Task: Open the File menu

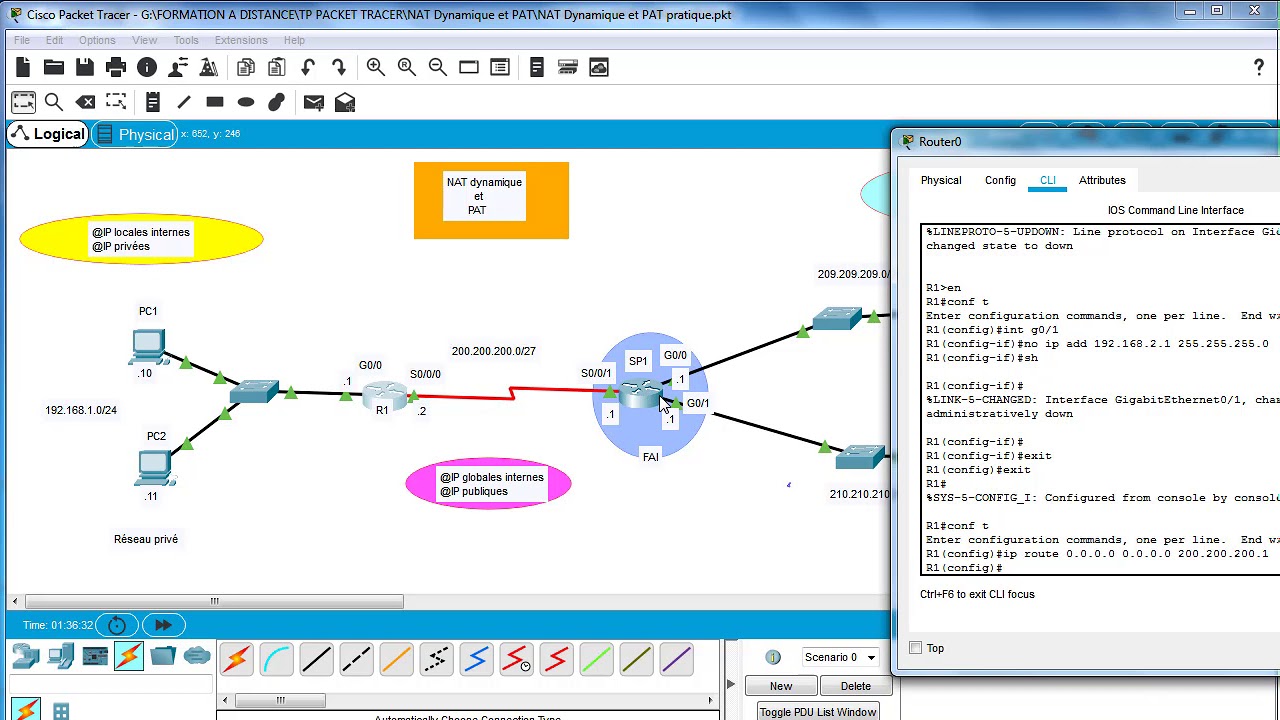Action: coord(22,40)
